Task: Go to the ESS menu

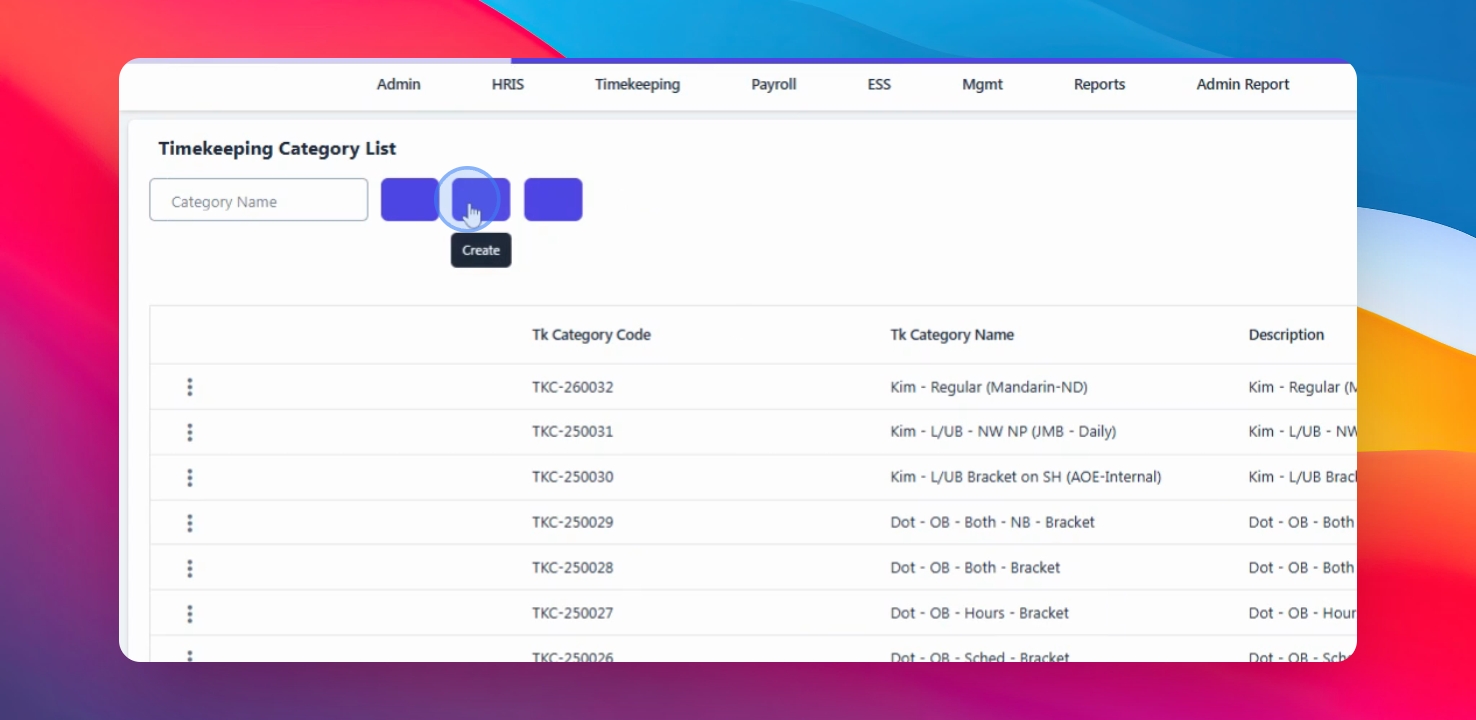Action: click(x=879, y=85)
